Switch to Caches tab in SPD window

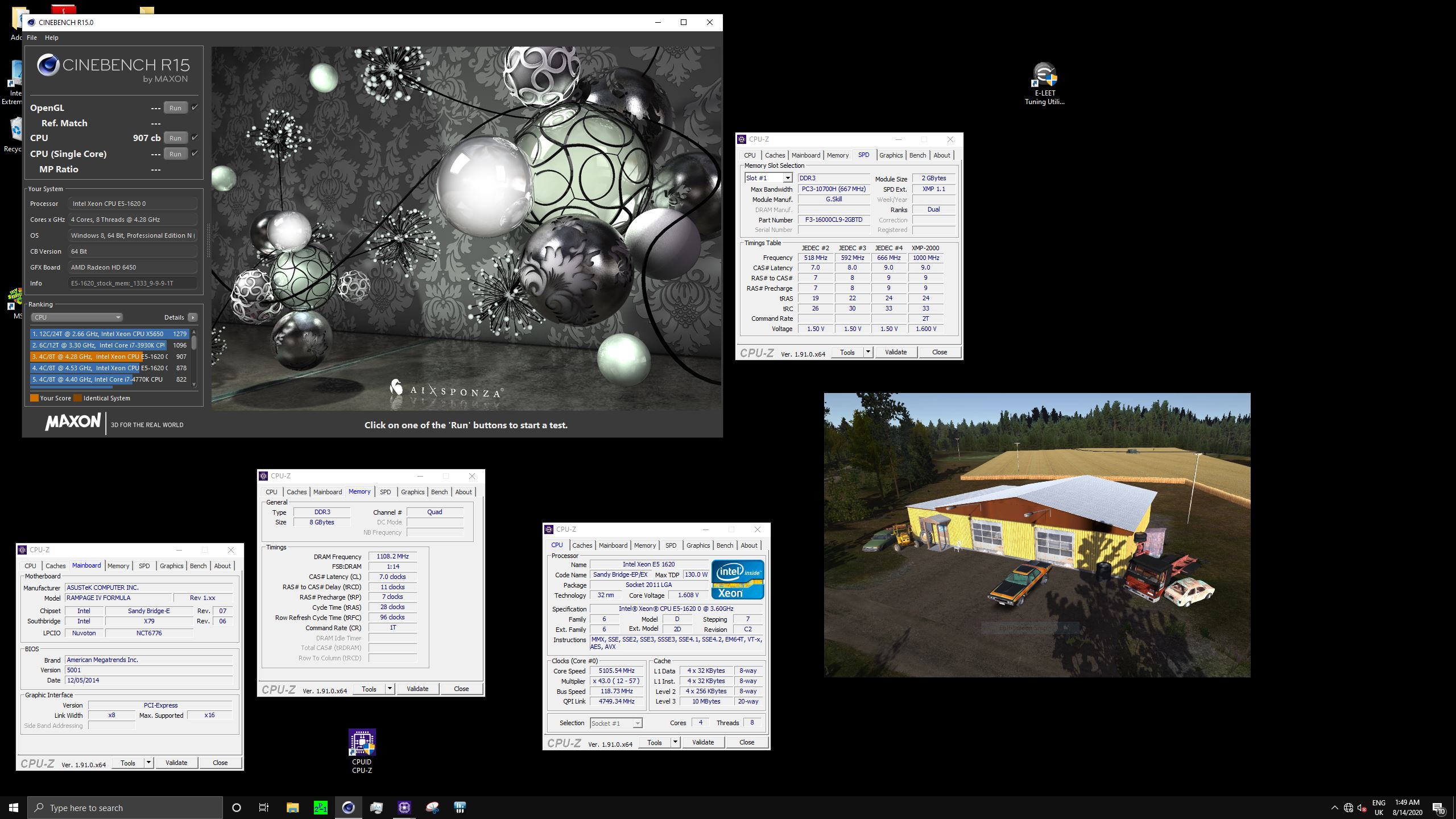(775, 155)
